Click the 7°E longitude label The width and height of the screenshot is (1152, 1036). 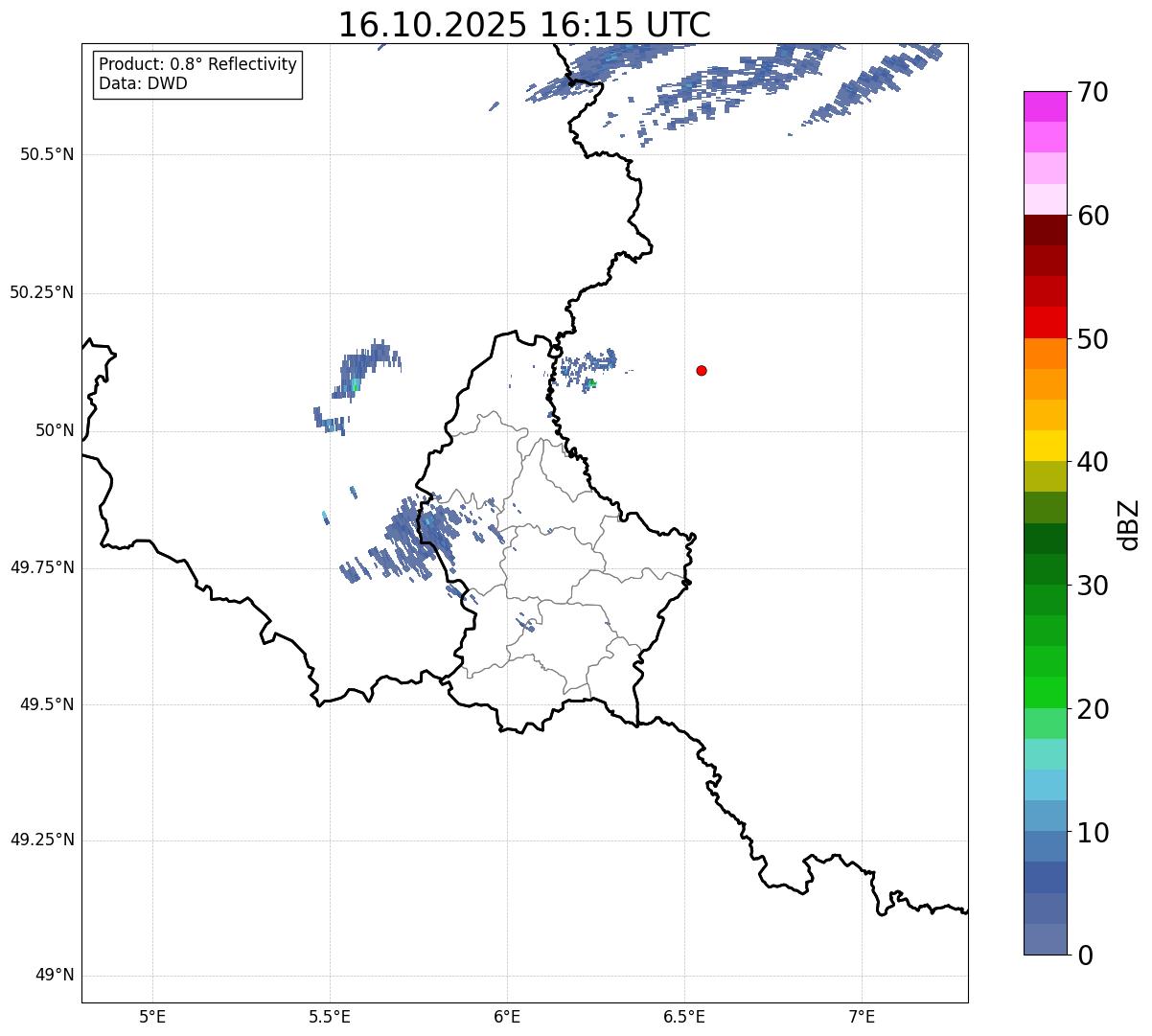(862, 1016)
